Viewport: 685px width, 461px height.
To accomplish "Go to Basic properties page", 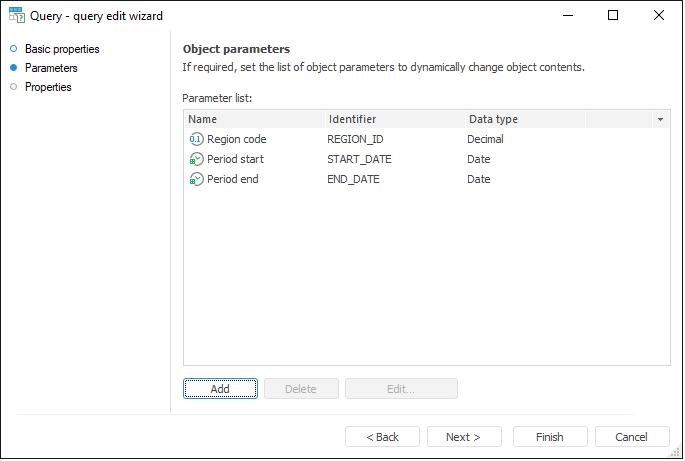I will coord(62,49).
